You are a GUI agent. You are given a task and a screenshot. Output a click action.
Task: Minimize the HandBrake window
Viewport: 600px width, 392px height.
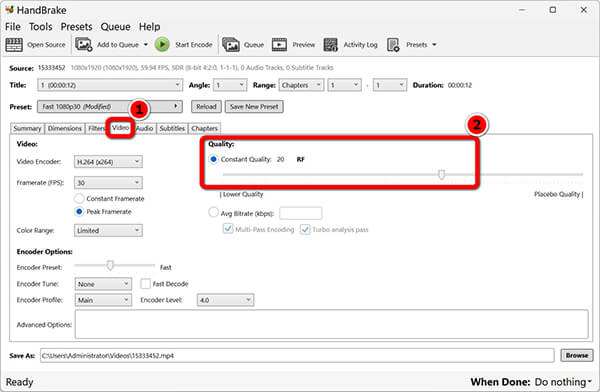[523, 10]
